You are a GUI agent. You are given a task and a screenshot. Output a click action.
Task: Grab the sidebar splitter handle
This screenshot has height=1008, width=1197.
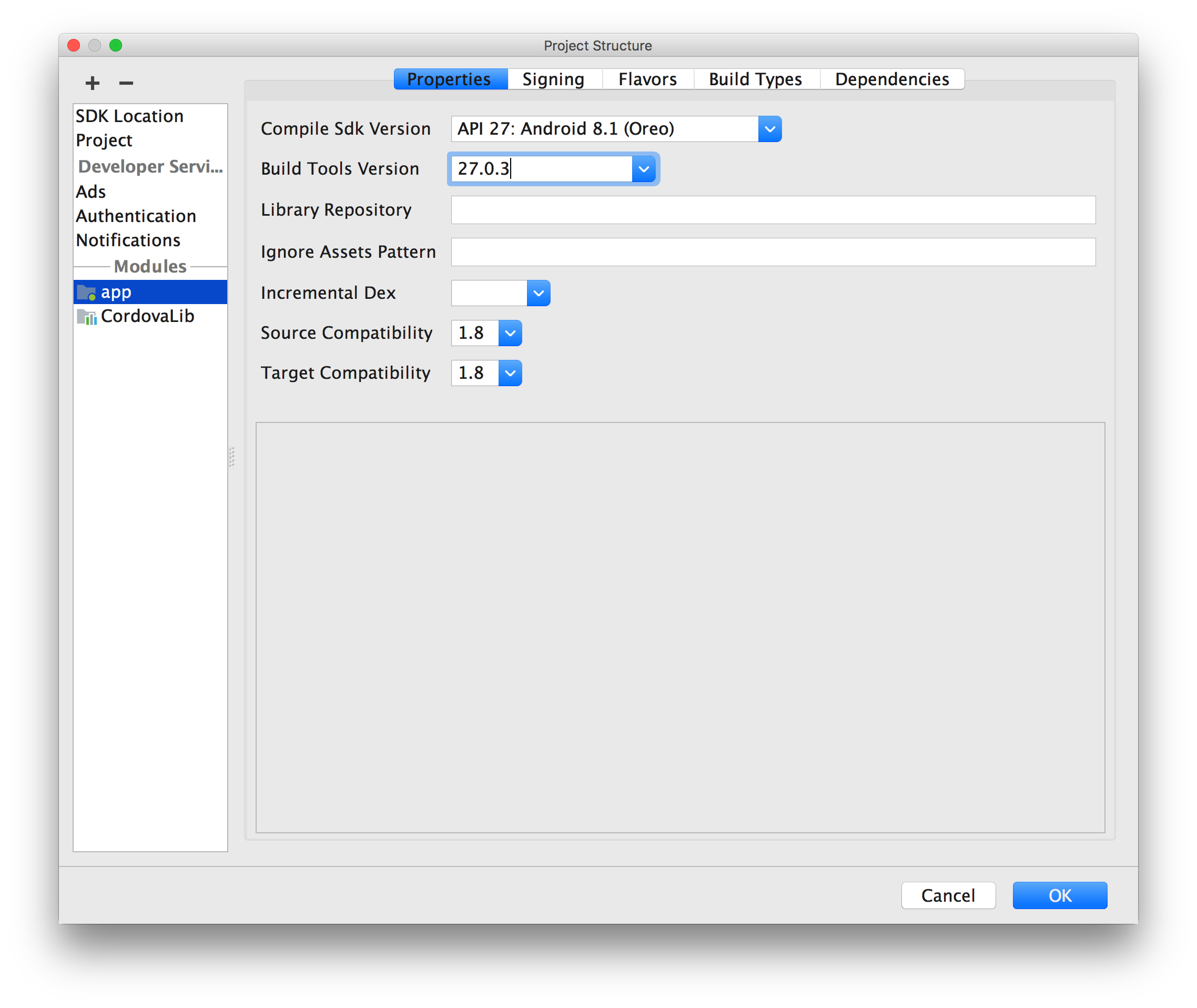coord(232,457)
